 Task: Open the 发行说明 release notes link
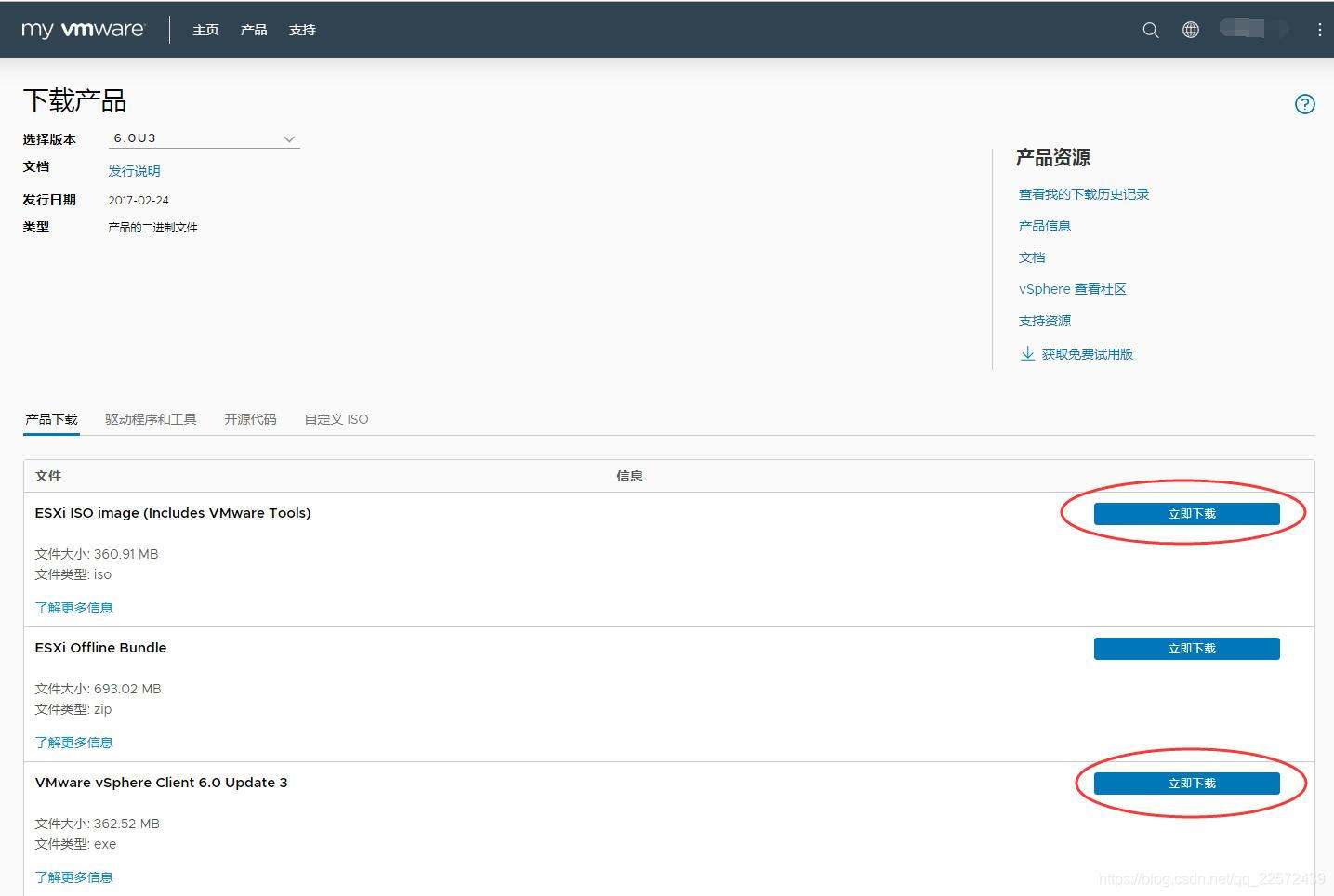click(x=134, y=171)
